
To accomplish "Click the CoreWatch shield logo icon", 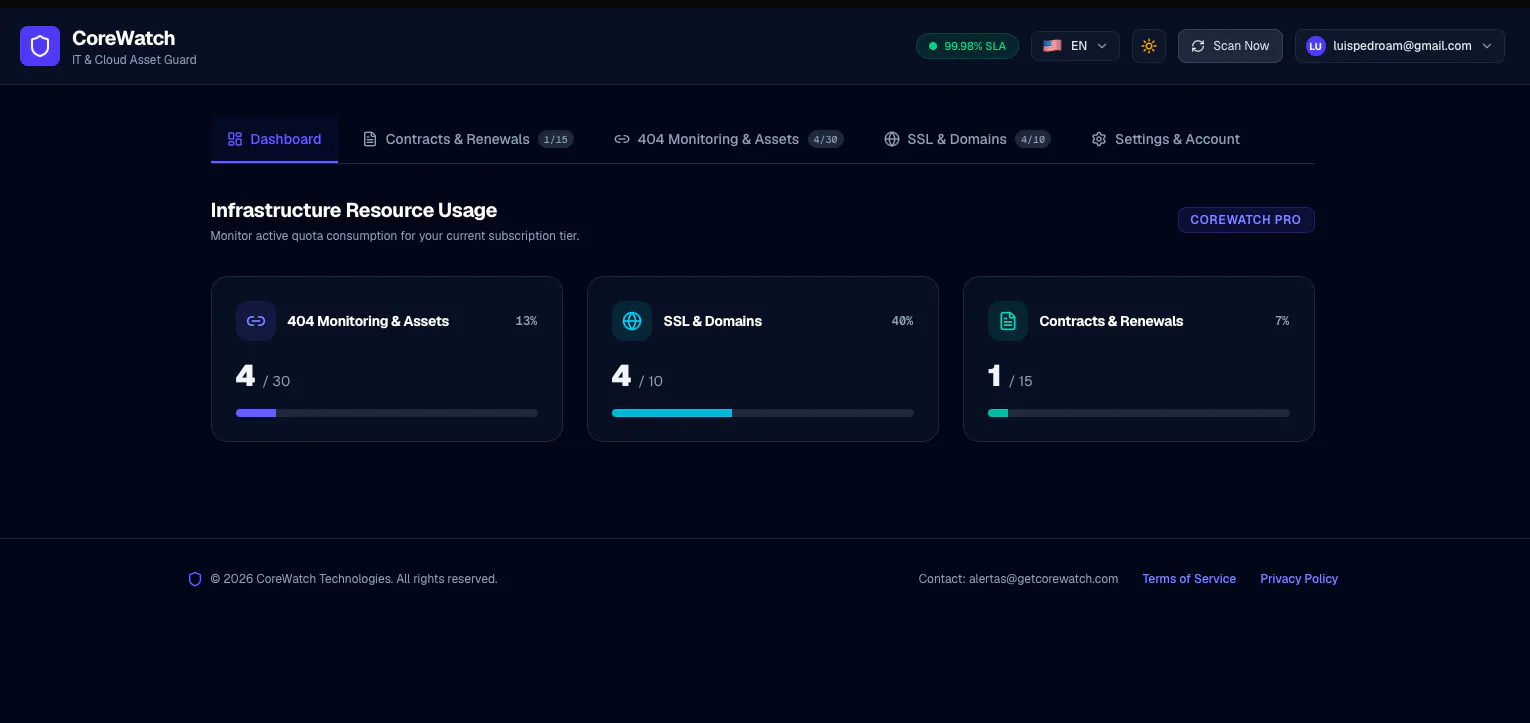I will pyautogui.click(x=40, y=46).
